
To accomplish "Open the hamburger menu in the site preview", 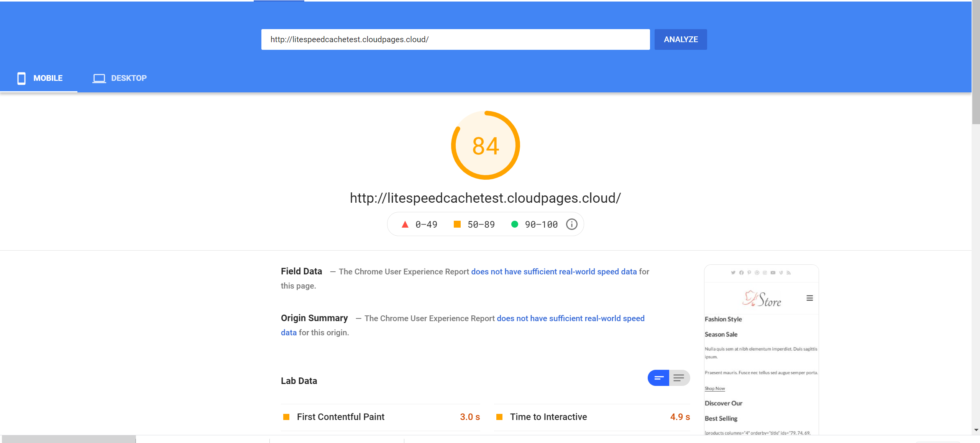I will point(810,298).
